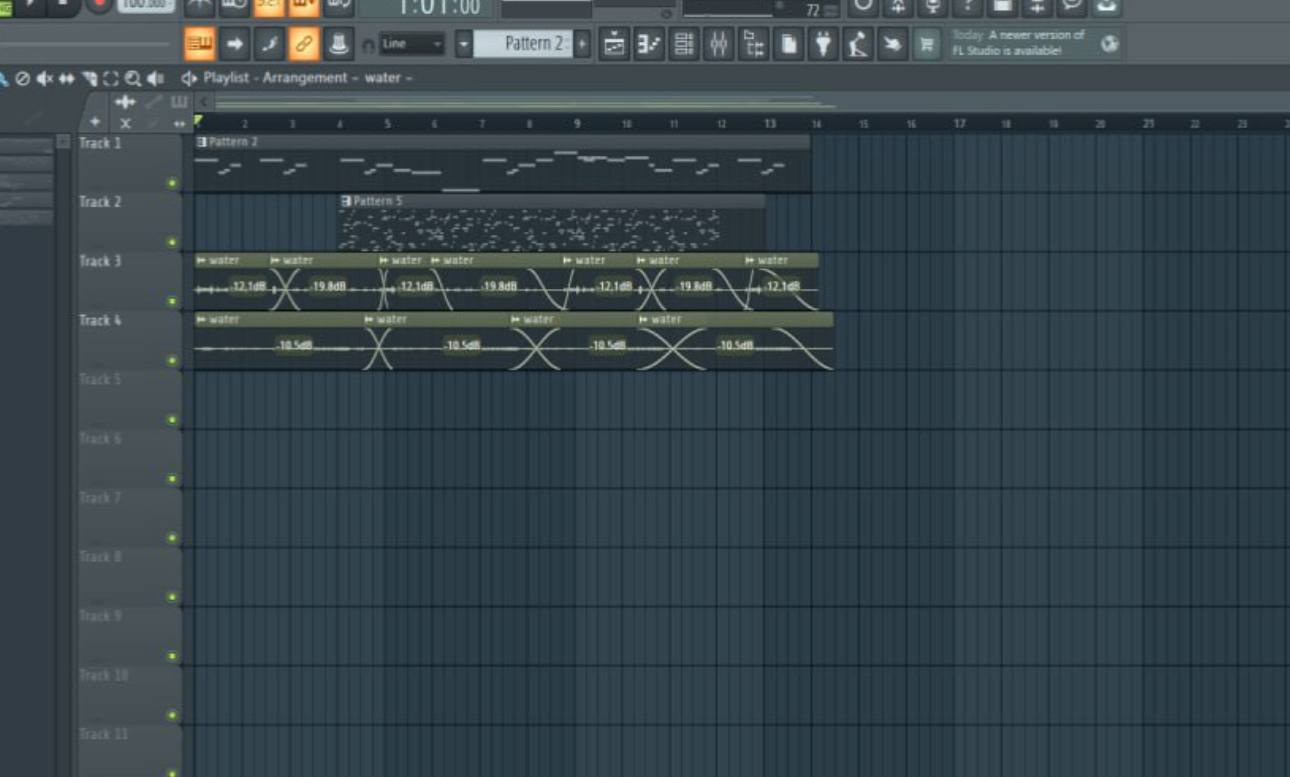This screenshot has height=777, width=1290.
Task: Toggle the Track 8 green mute switch
Action: [172, 597]
